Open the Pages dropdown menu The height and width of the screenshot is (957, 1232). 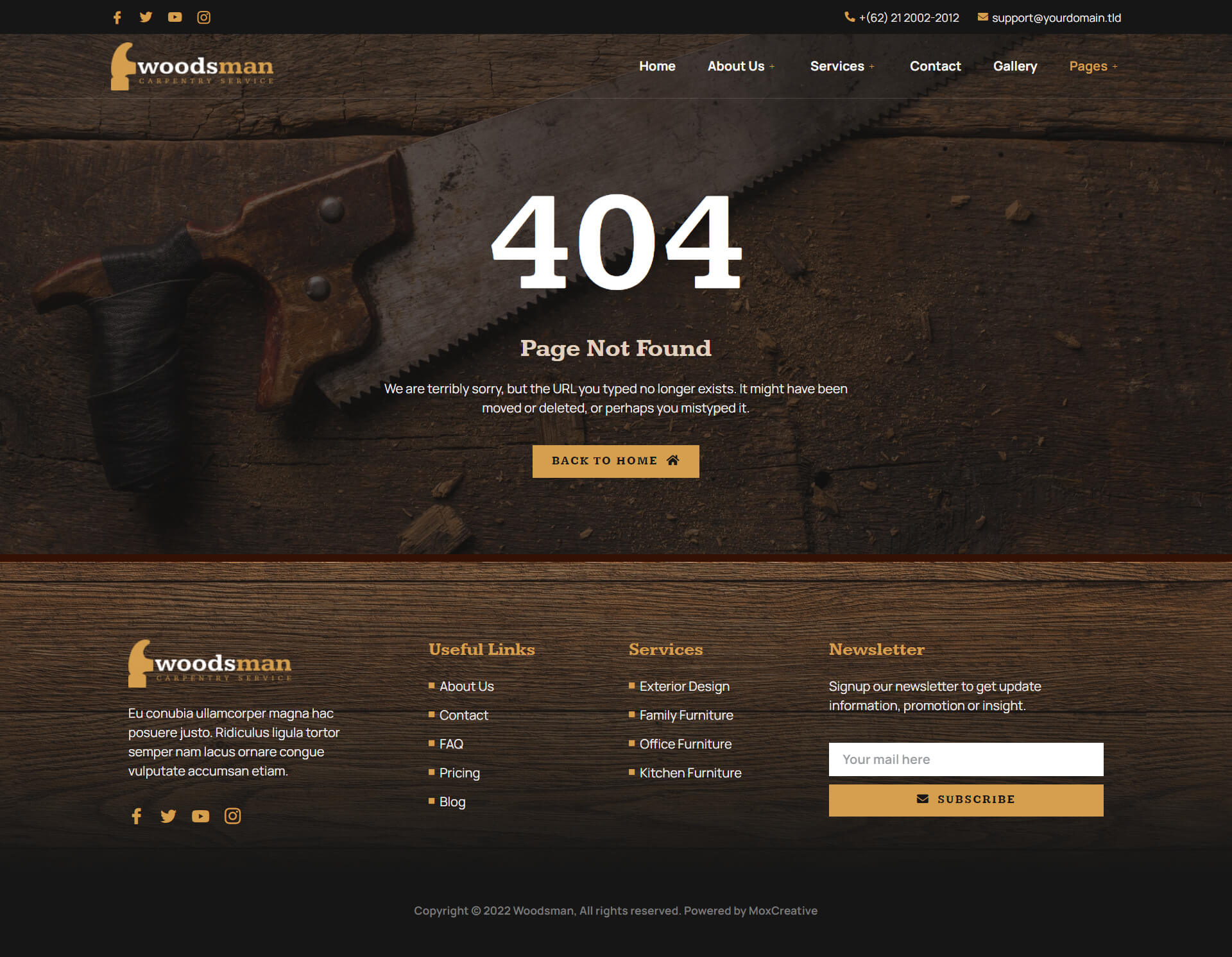pos(1093,66)
